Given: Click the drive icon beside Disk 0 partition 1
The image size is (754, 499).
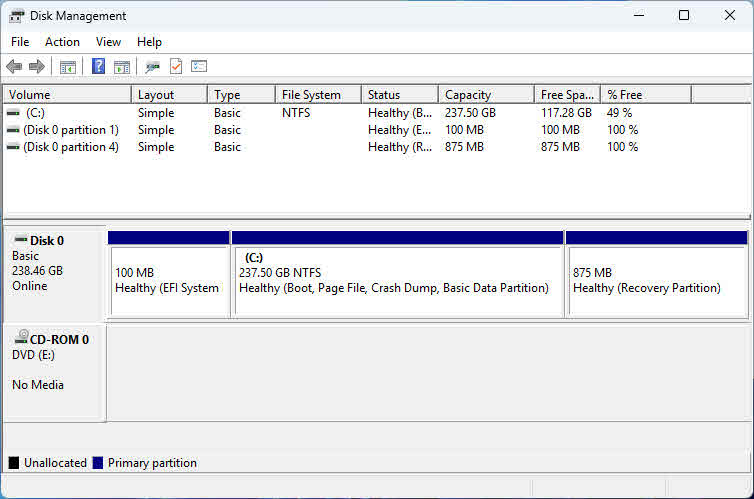Looking at the screenshot, I should tap(13, 130).
